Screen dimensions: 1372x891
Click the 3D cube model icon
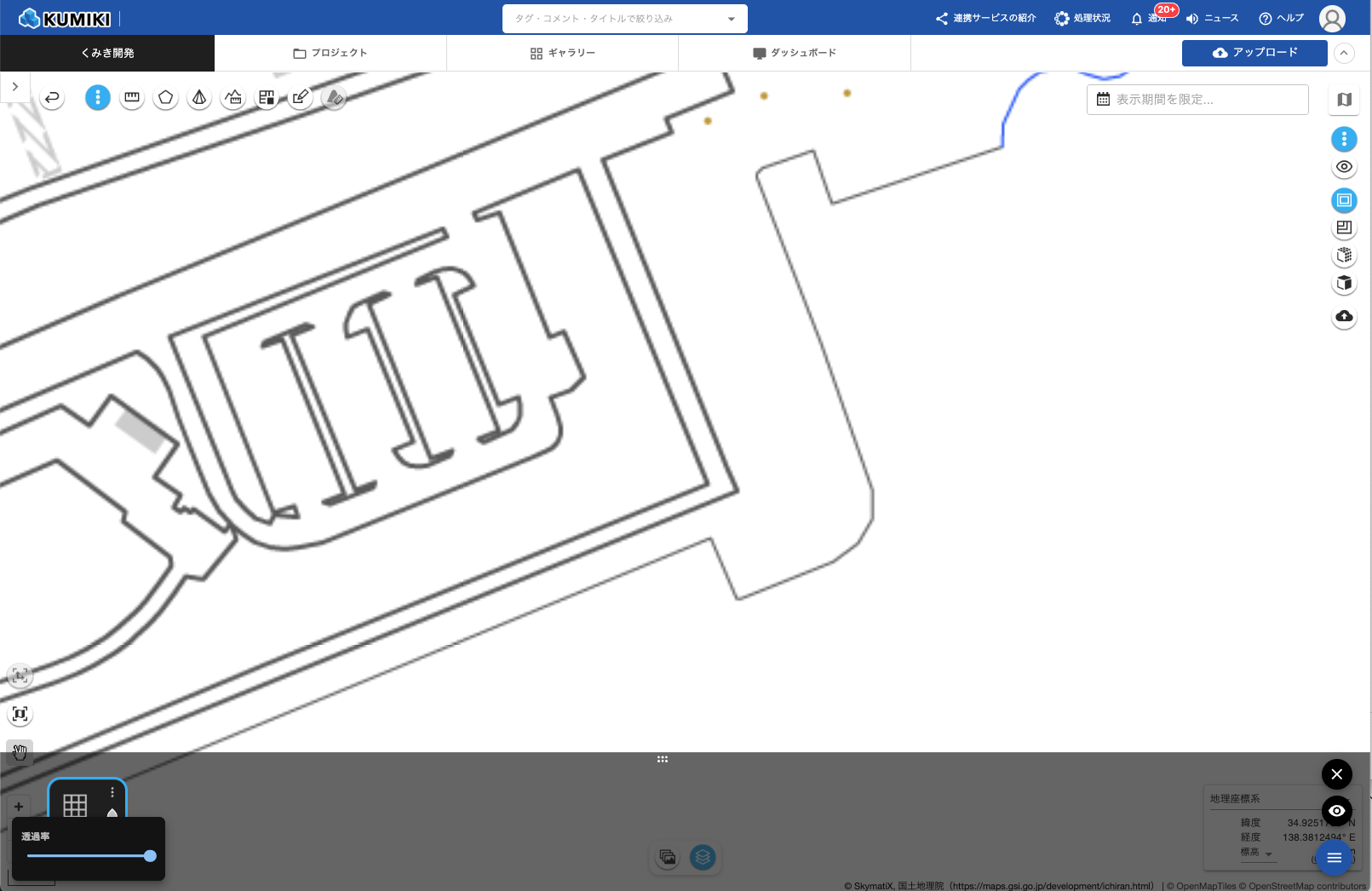pyautogui.click(x=1344, y=283)
